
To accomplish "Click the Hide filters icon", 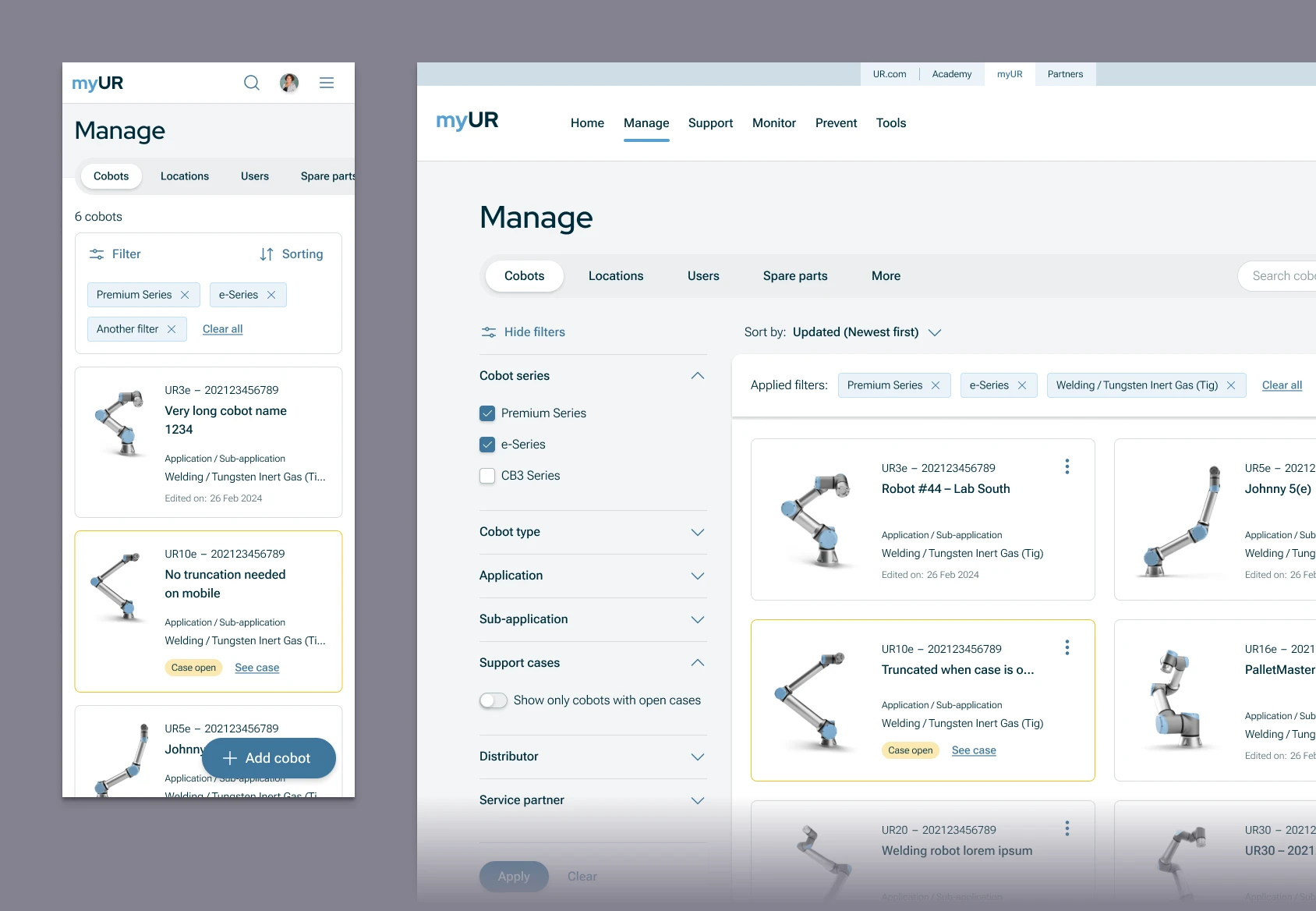I will click(489, 332).
